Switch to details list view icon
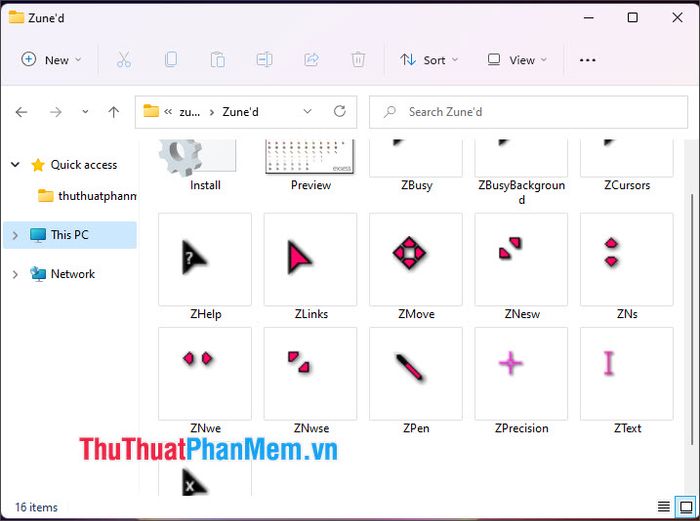The image size is (700, 521). (x=664, y=507)
